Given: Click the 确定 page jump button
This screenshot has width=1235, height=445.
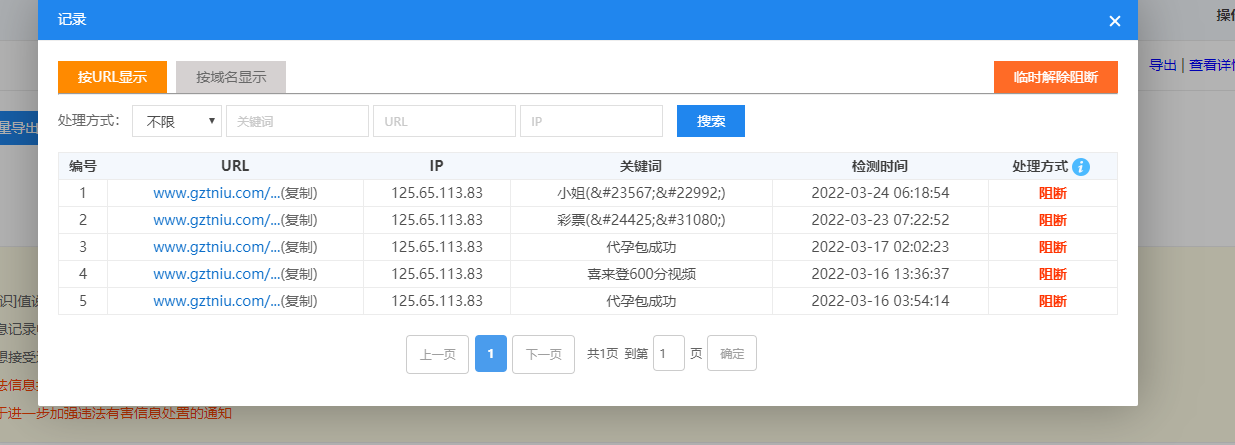Looking at the screenshot, I should [x=732, y=354].
